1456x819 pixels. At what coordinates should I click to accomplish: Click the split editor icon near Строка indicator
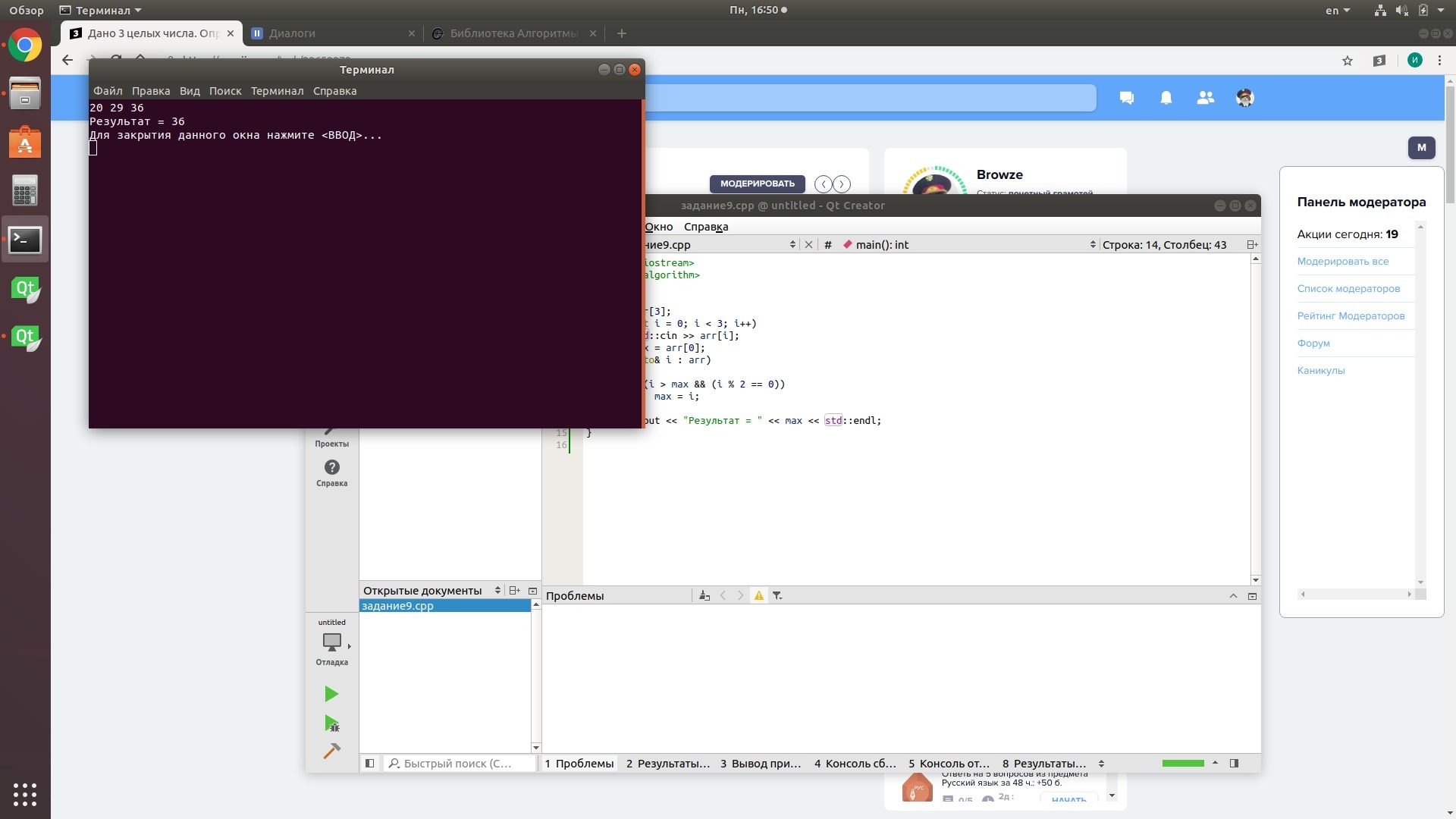pyautogui.click(x=1252, y=244)
